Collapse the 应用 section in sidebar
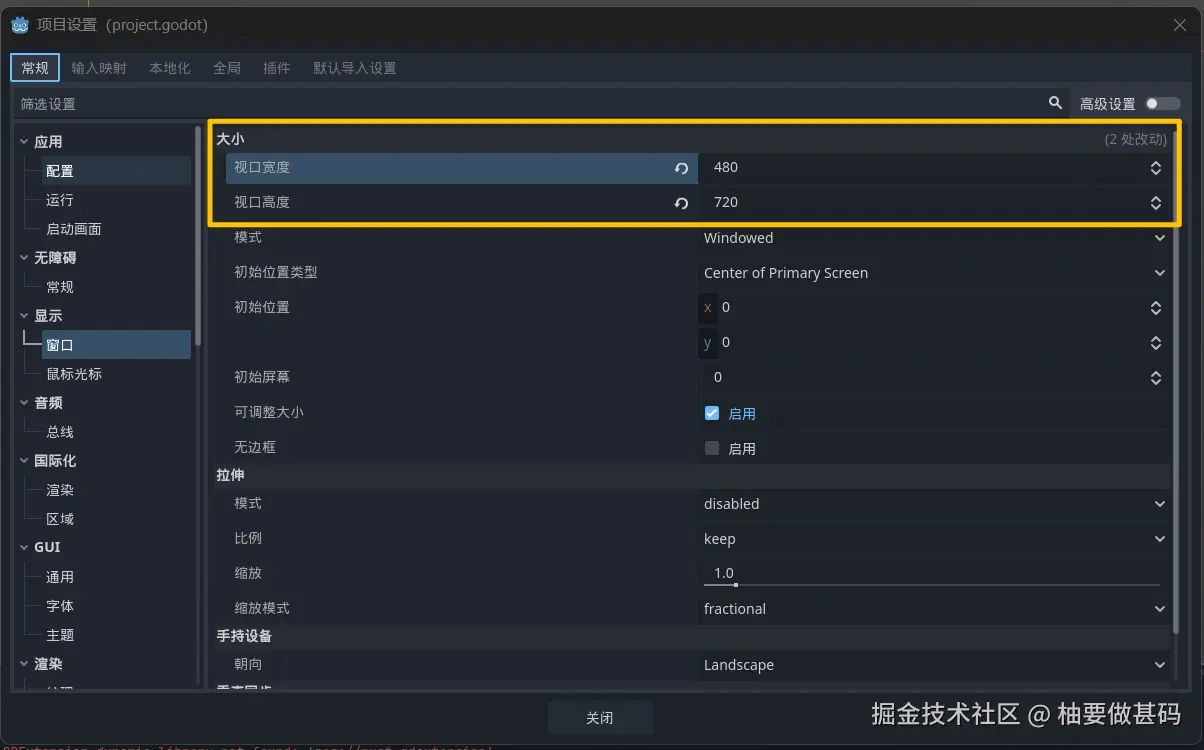 pos(22,141)
